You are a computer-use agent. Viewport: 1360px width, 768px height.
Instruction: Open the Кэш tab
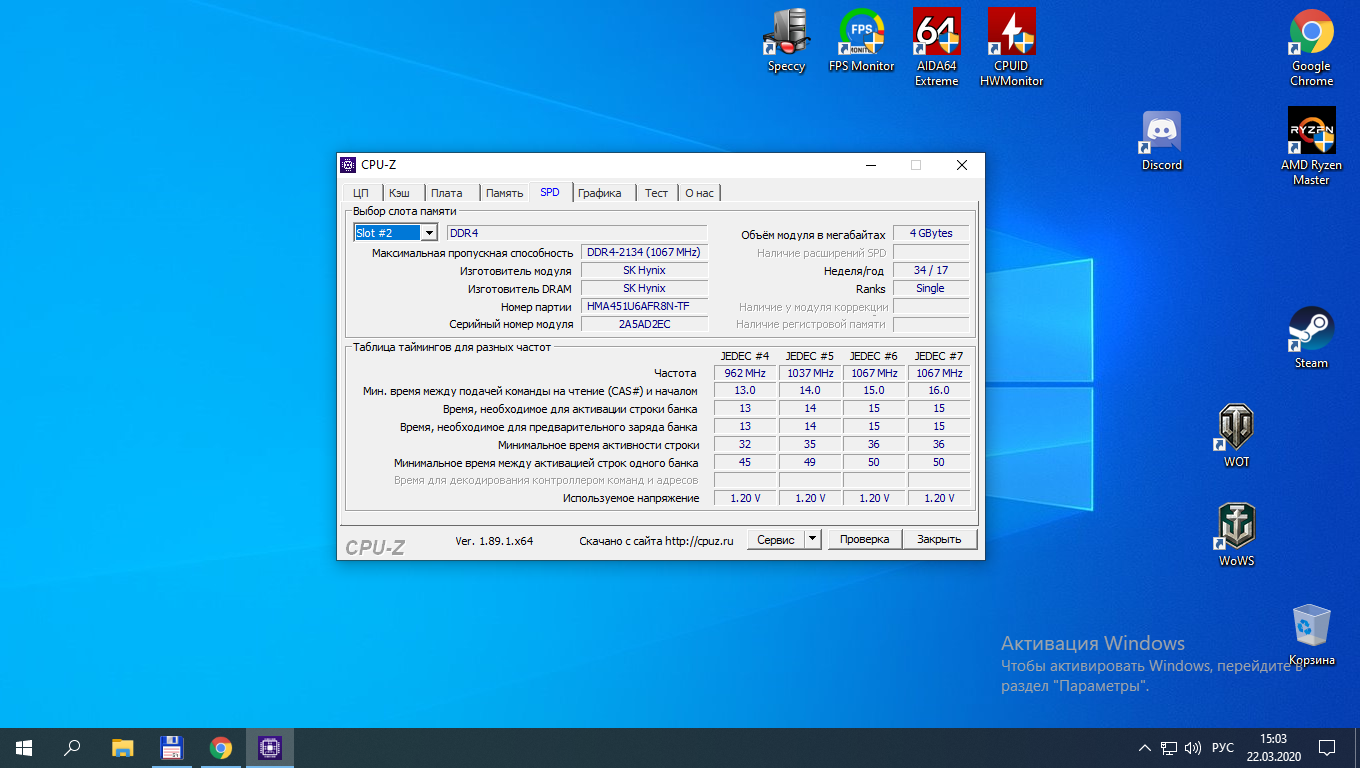(399, 193)
